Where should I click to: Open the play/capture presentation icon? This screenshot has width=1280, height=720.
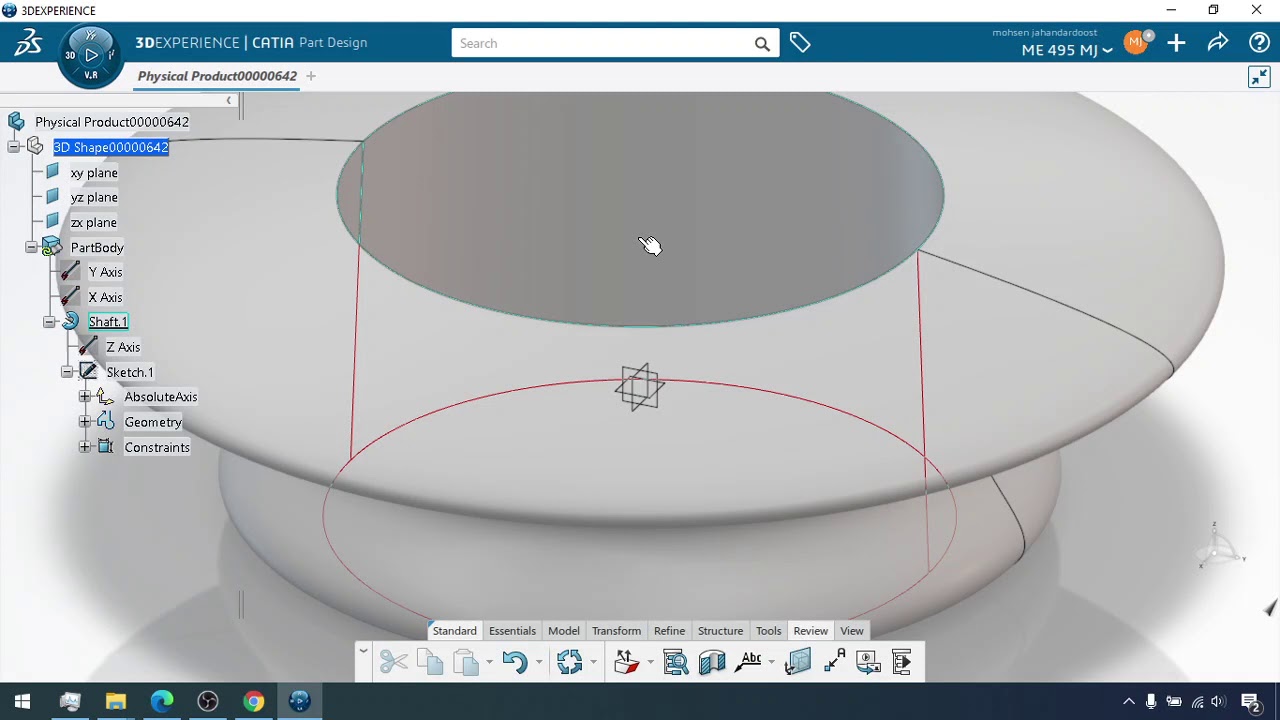tap(868, 662)
